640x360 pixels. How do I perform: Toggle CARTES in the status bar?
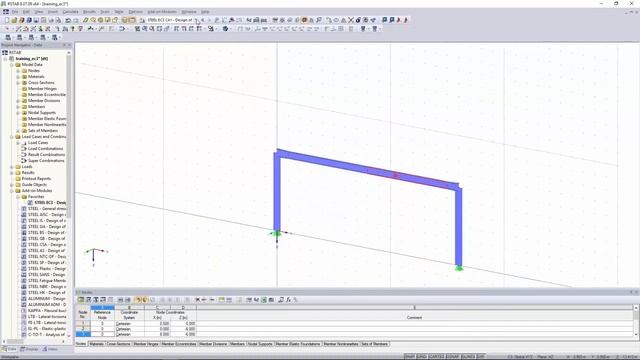point(436,357)
